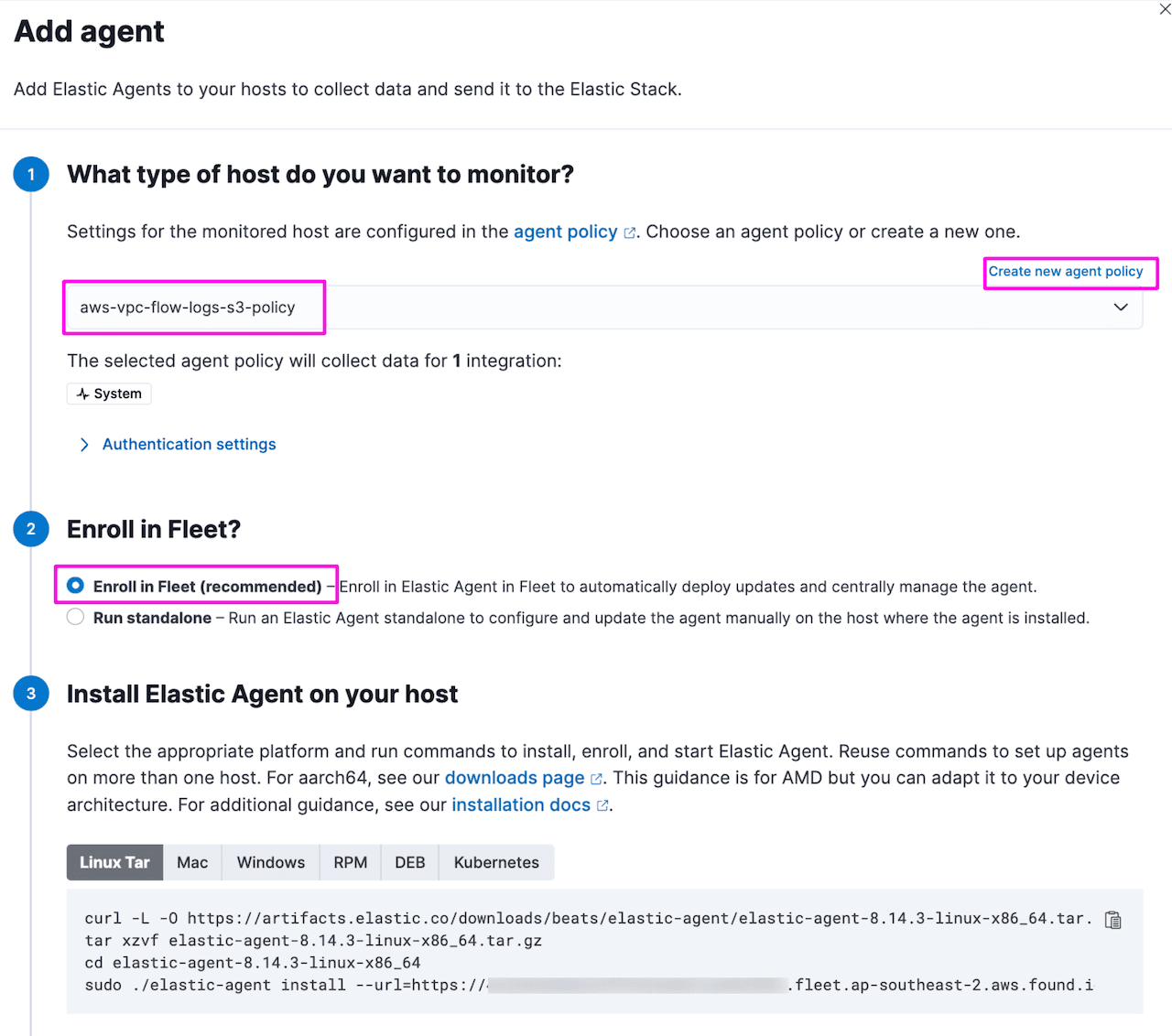This screenshot has width=1172, height=1036.
Task: Open the Windows install instructions tab
Action: click(x=270, y=862)
